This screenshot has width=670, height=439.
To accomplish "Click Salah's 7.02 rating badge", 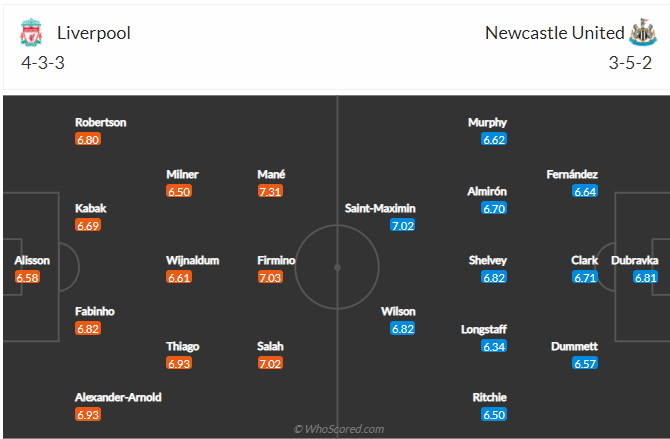I will pos(271,364).
